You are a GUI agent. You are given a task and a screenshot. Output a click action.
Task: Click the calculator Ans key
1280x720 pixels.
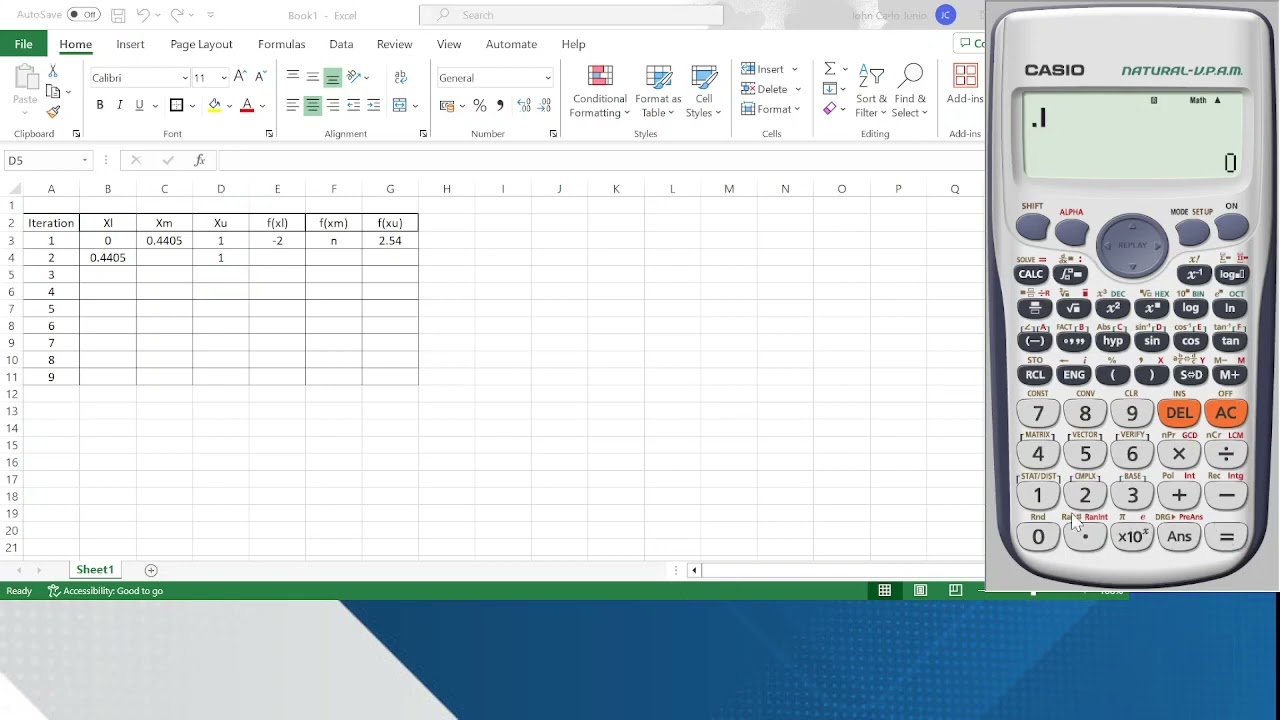coord(1179,537)
